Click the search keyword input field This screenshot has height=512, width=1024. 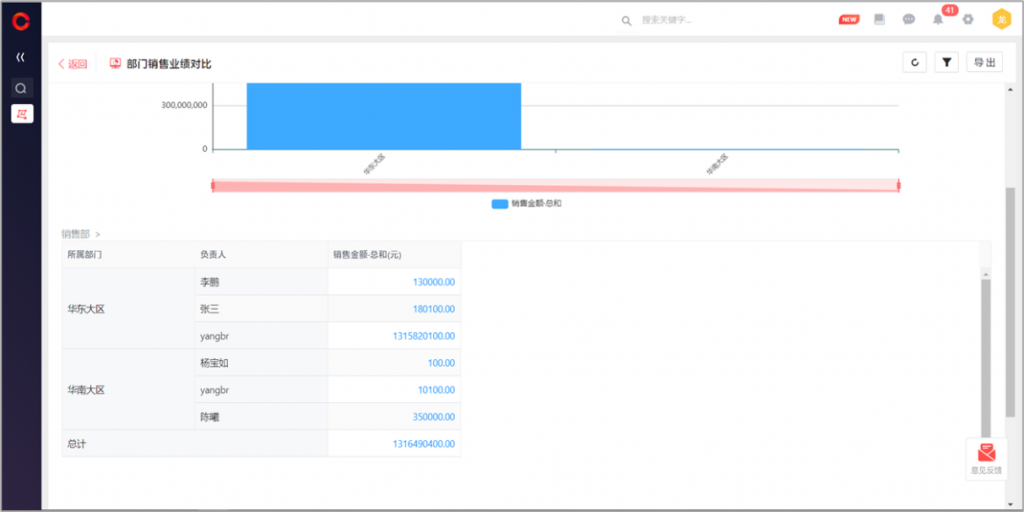tap(700, 20)
